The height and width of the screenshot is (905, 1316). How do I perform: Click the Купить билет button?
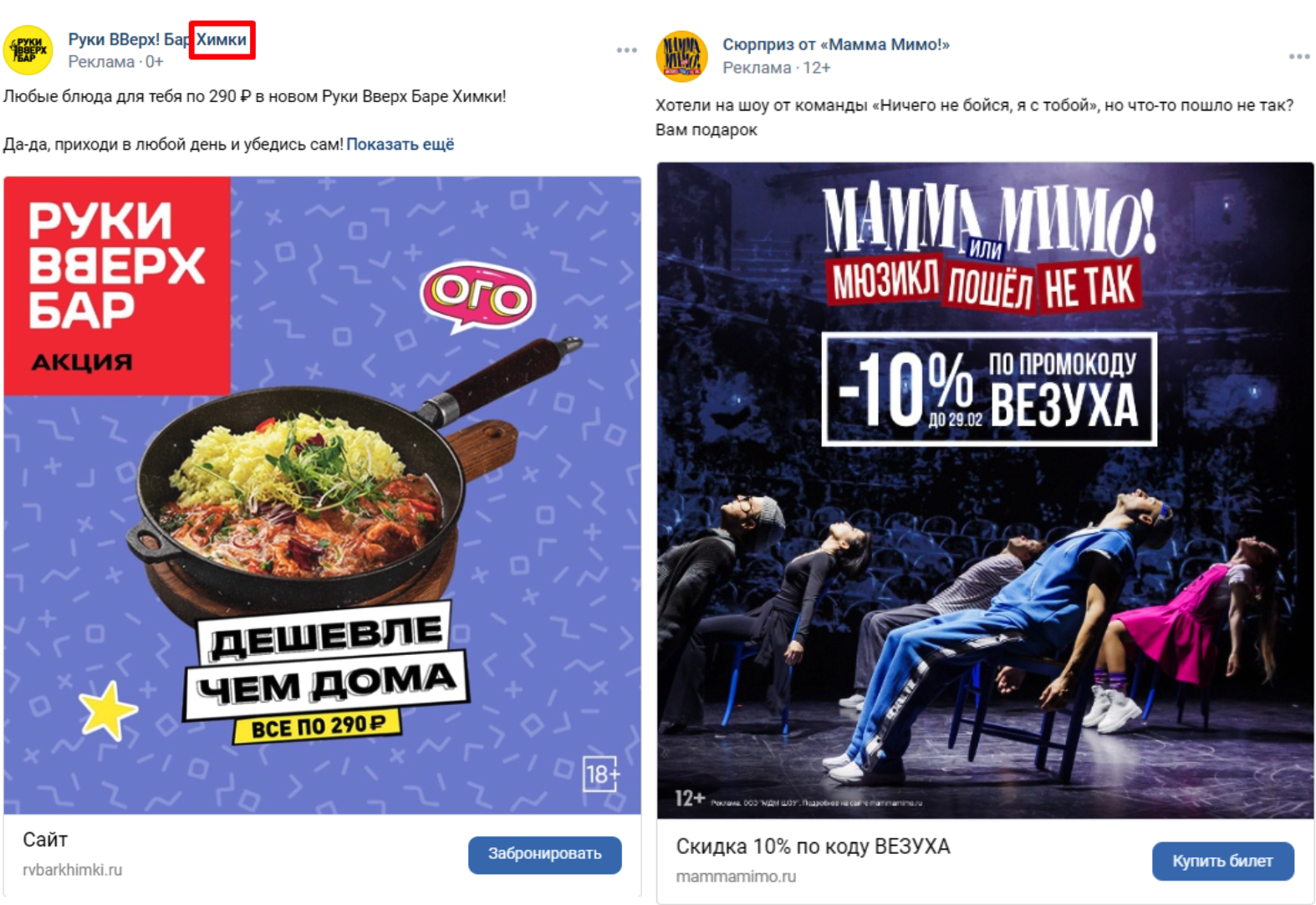click(x=1222, y=861)
